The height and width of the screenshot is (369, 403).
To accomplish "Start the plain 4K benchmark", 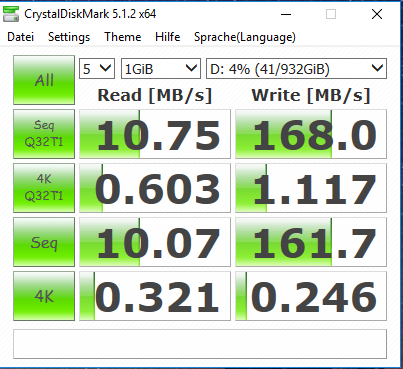I will [x=44, y=296].
